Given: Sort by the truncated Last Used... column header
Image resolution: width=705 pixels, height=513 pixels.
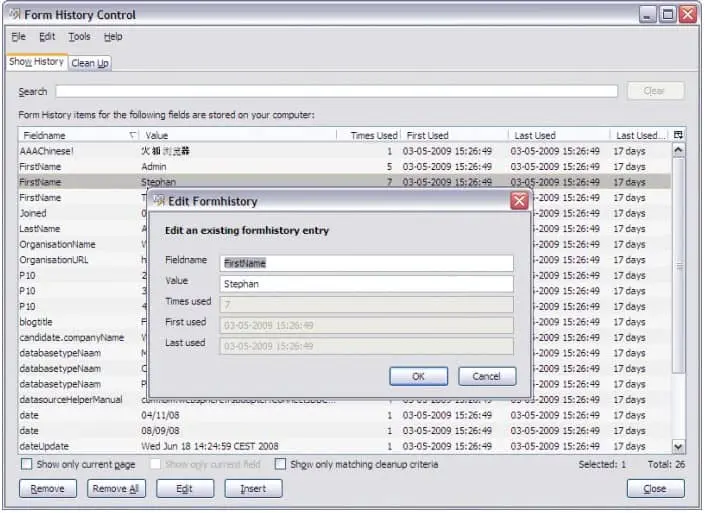Looking at the screenshot, I should [641, 135].
